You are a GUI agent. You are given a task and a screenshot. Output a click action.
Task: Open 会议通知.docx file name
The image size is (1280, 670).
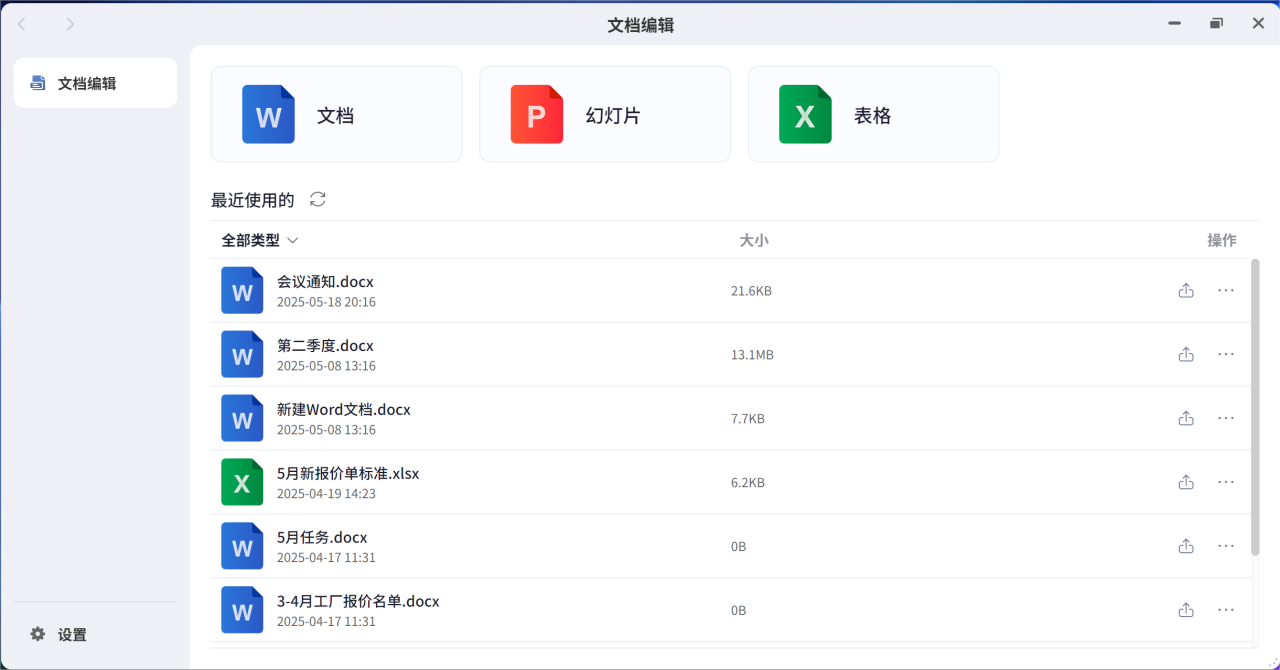click(x=325, y=282)
